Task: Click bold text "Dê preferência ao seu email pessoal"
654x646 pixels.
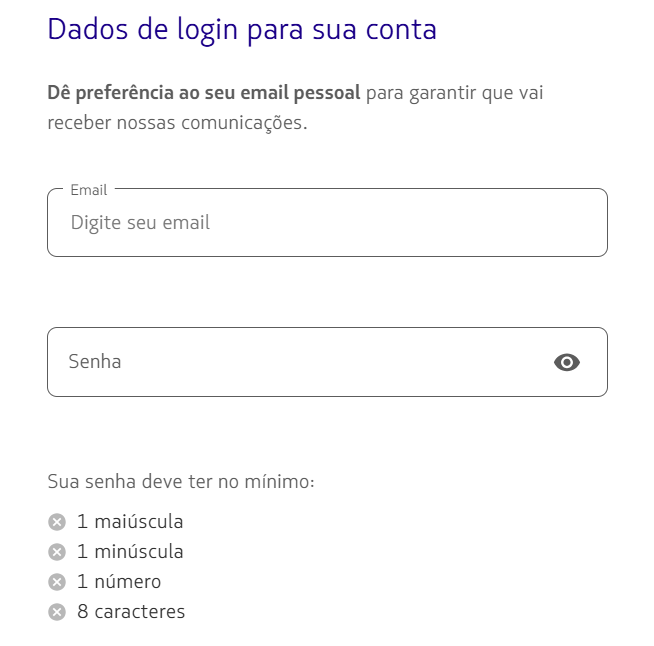Action: (x=204, y=94)
